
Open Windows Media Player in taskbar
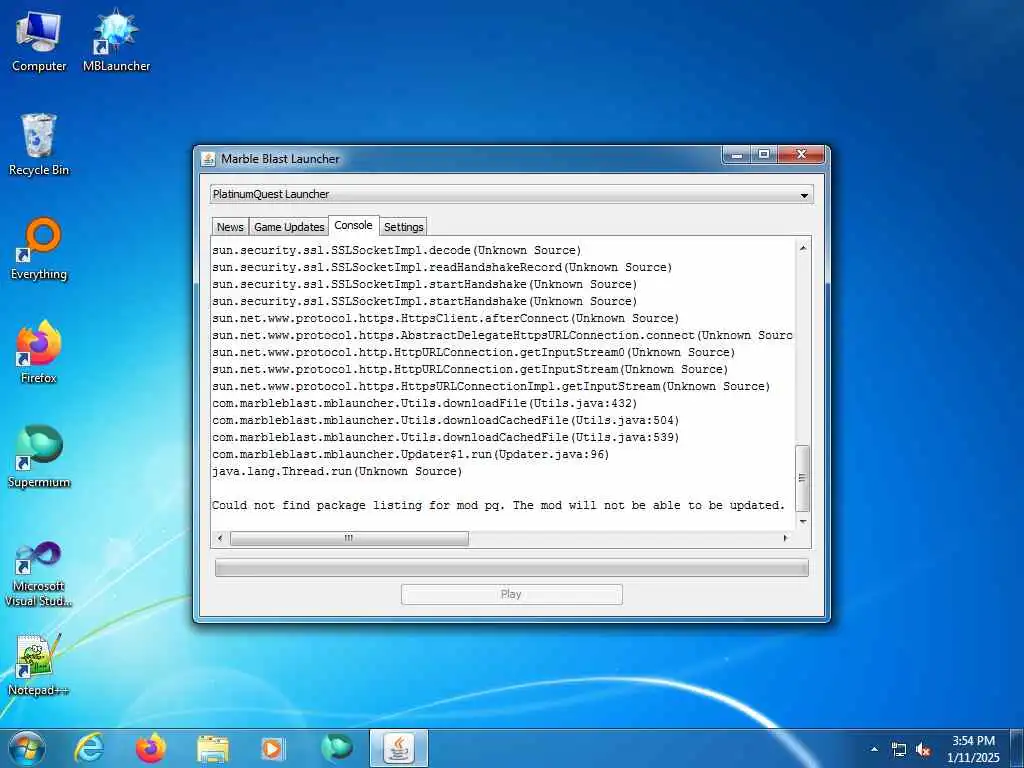coord(273,748)
